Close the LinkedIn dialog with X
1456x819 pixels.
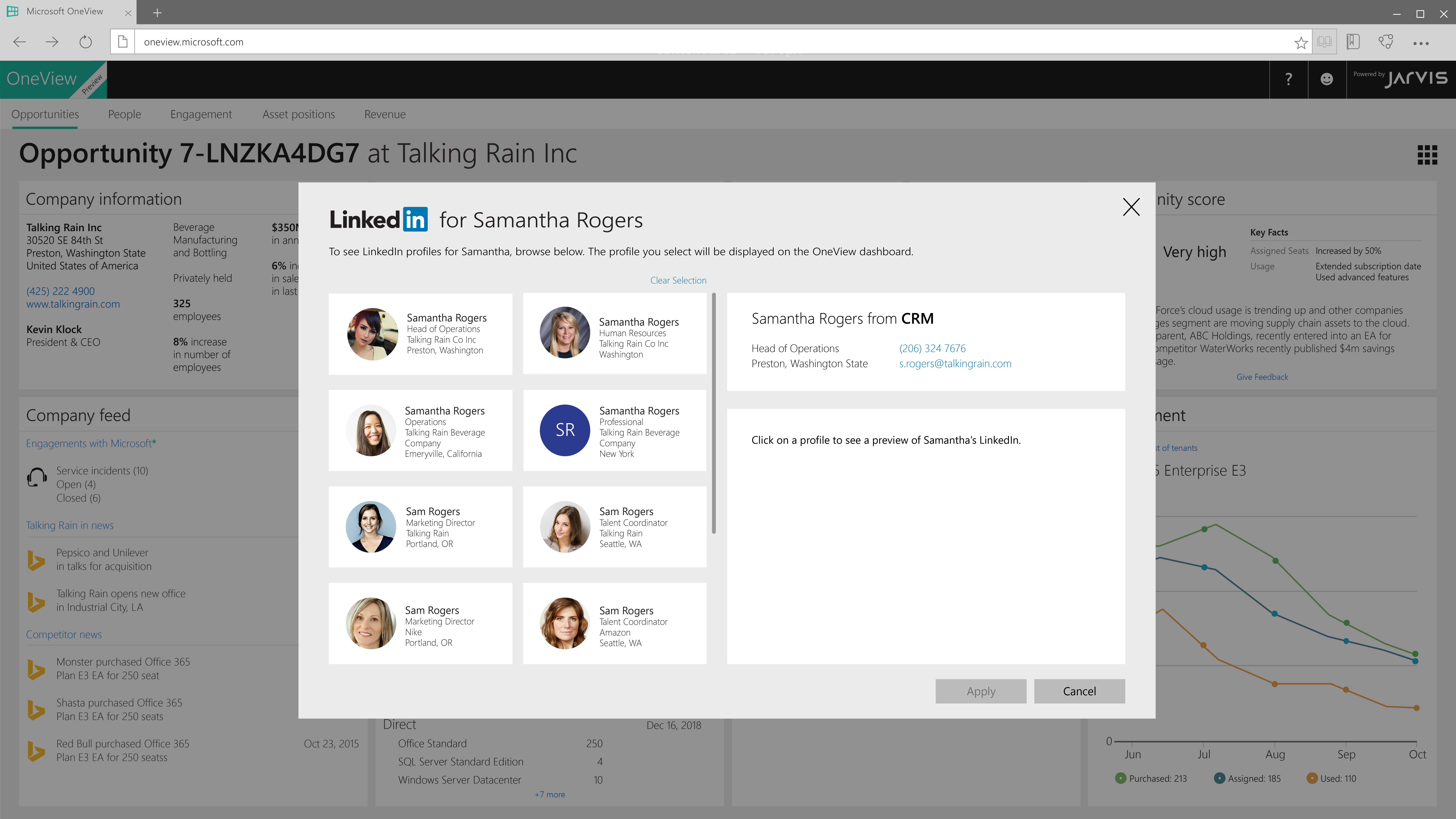(x=1131, y=207)
